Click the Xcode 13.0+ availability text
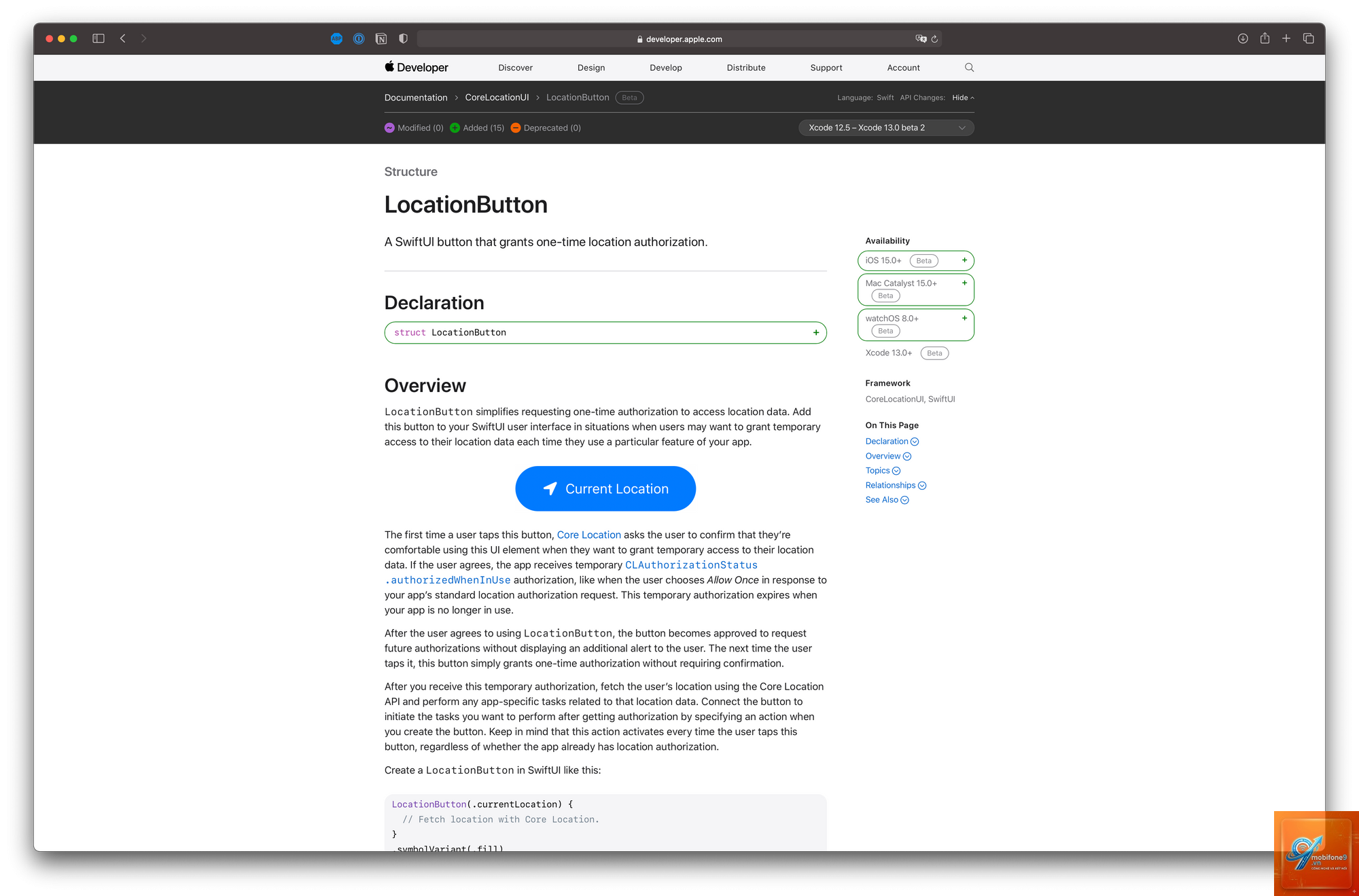The width and height of the screenshot is (1359, 896). point(889,353)
